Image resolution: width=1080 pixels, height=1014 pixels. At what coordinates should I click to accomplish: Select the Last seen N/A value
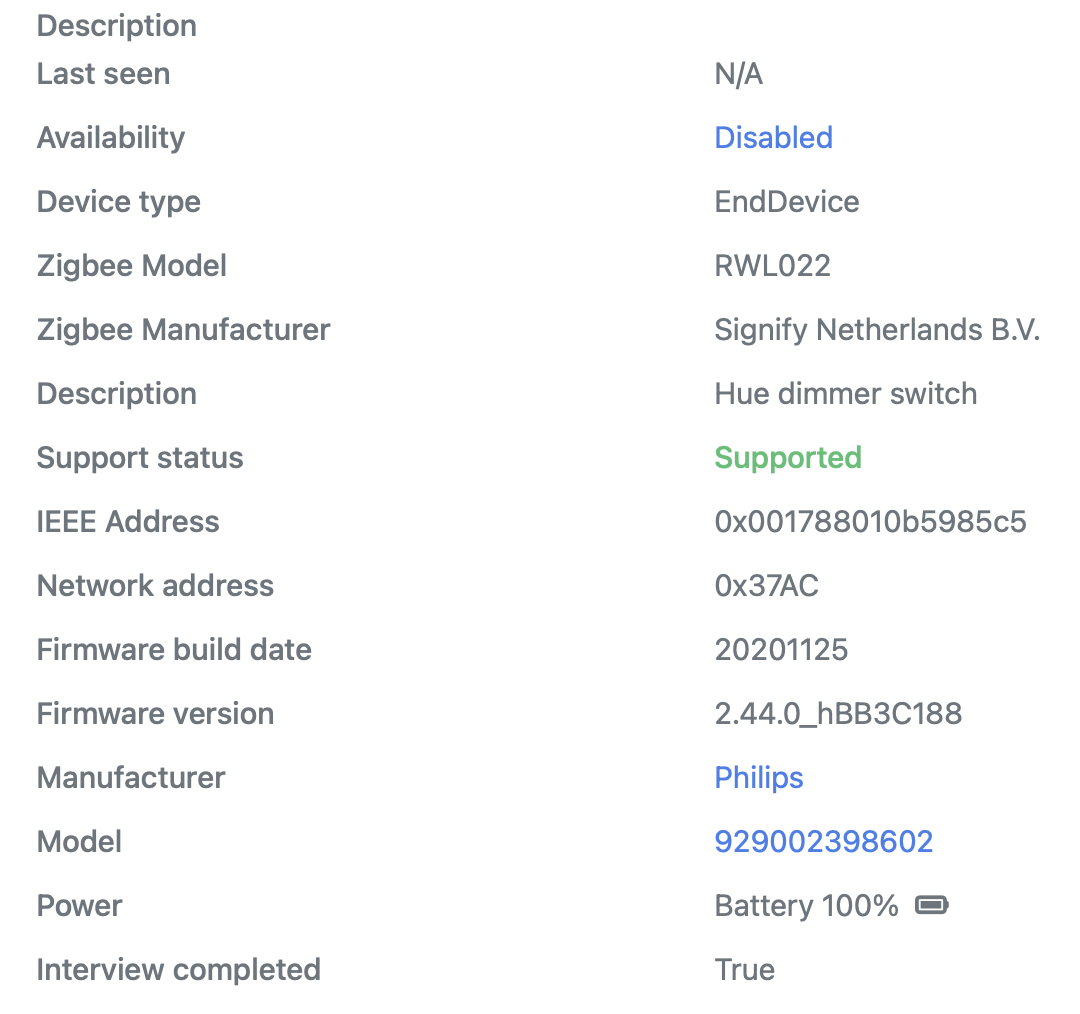click(x=738, y=73)
